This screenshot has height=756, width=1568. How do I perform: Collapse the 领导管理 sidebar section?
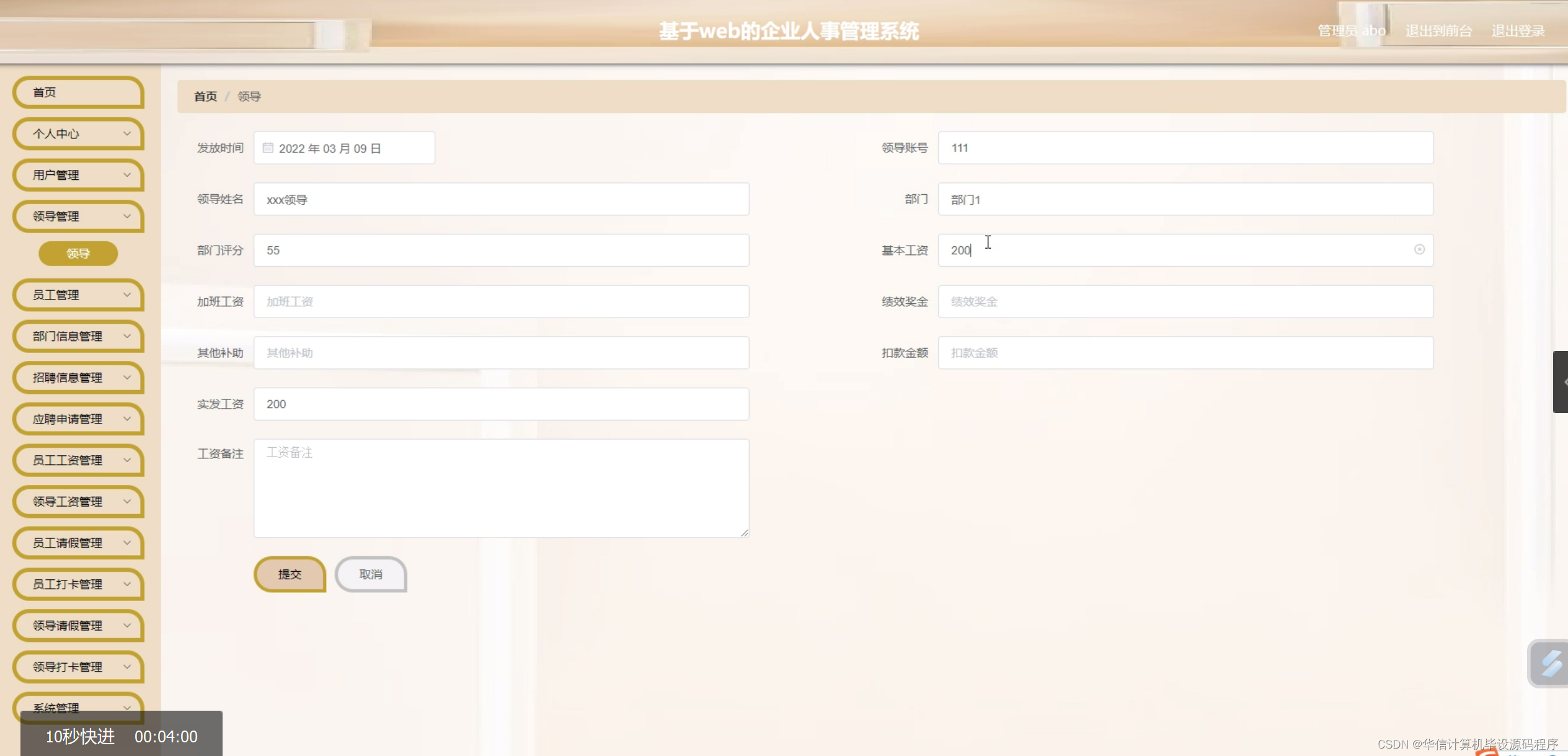78,216
